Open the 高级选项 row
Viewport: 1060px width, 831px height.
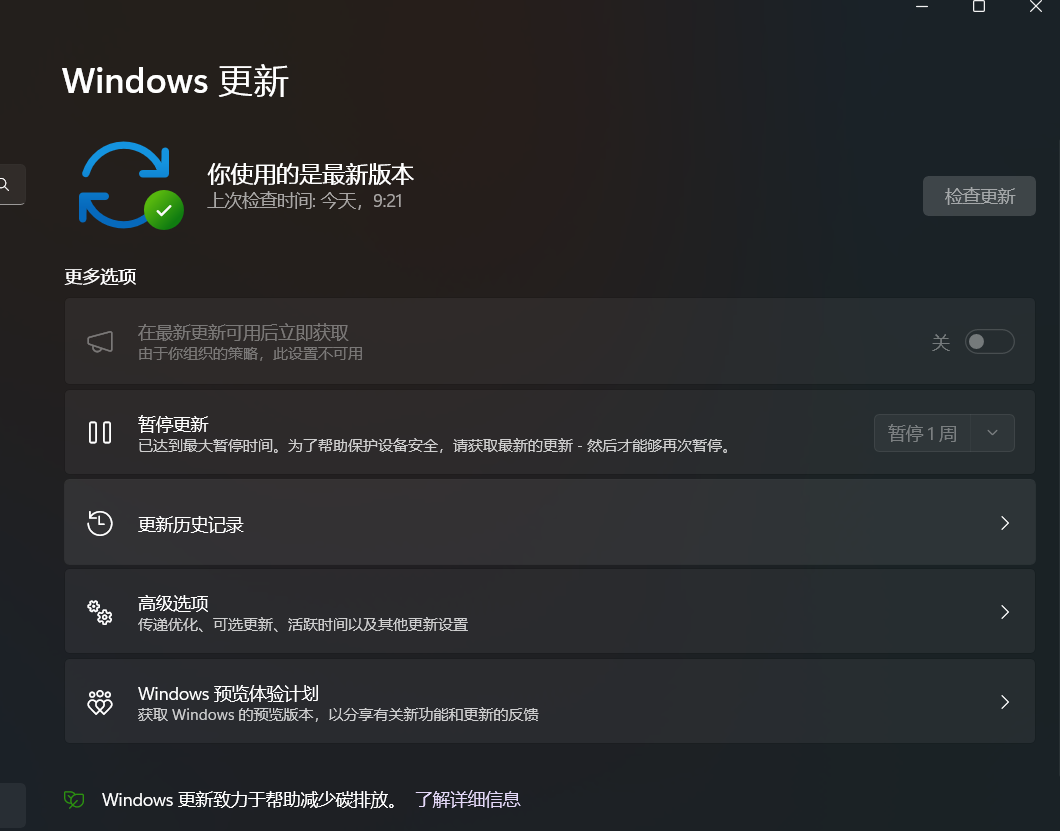(x=550, y=611)
